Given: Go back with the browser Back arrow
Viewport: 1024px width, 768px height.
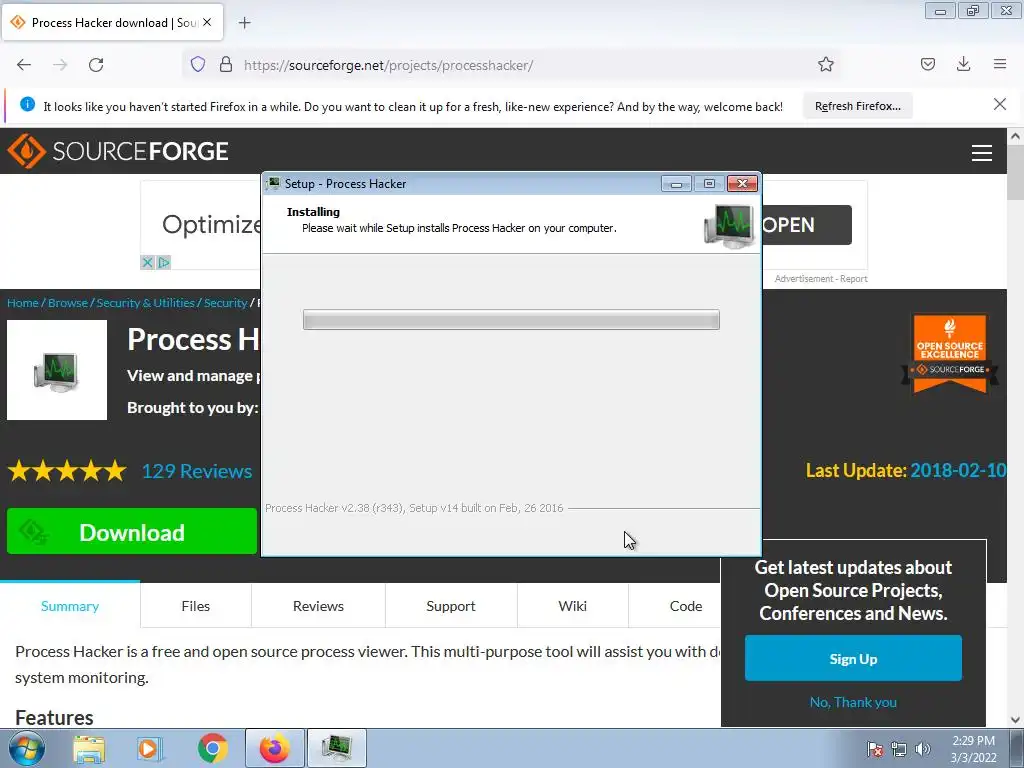Looking at the screenshot, I should coord(24,65).
